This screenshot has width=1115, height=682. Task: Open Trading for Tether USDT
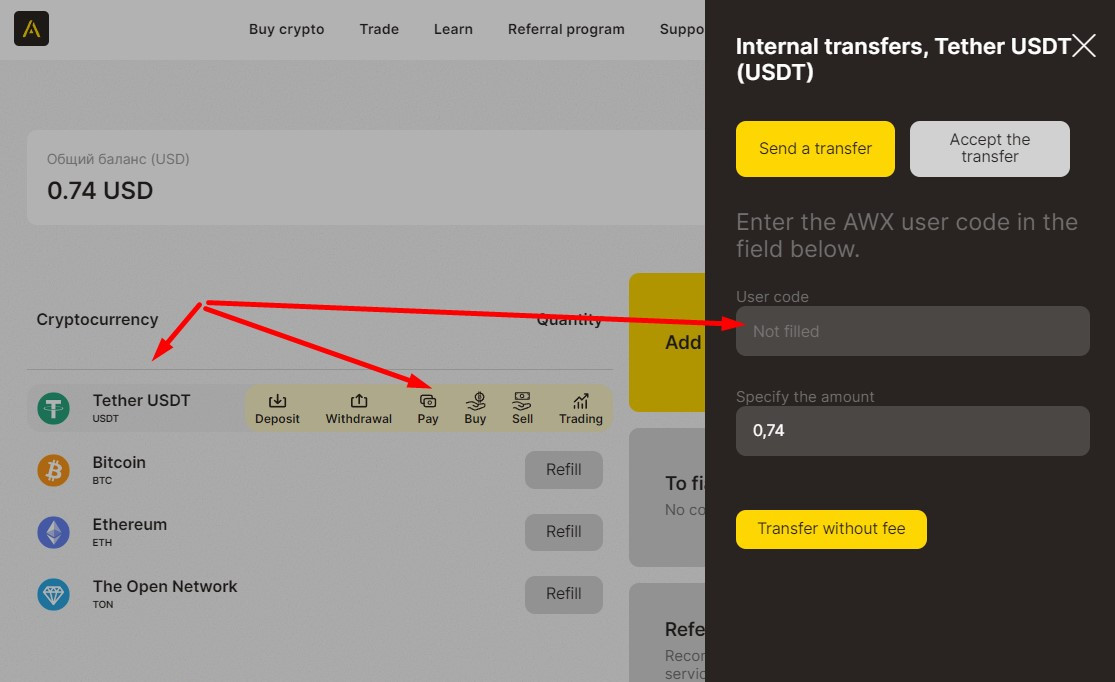[x=580, y=408]
